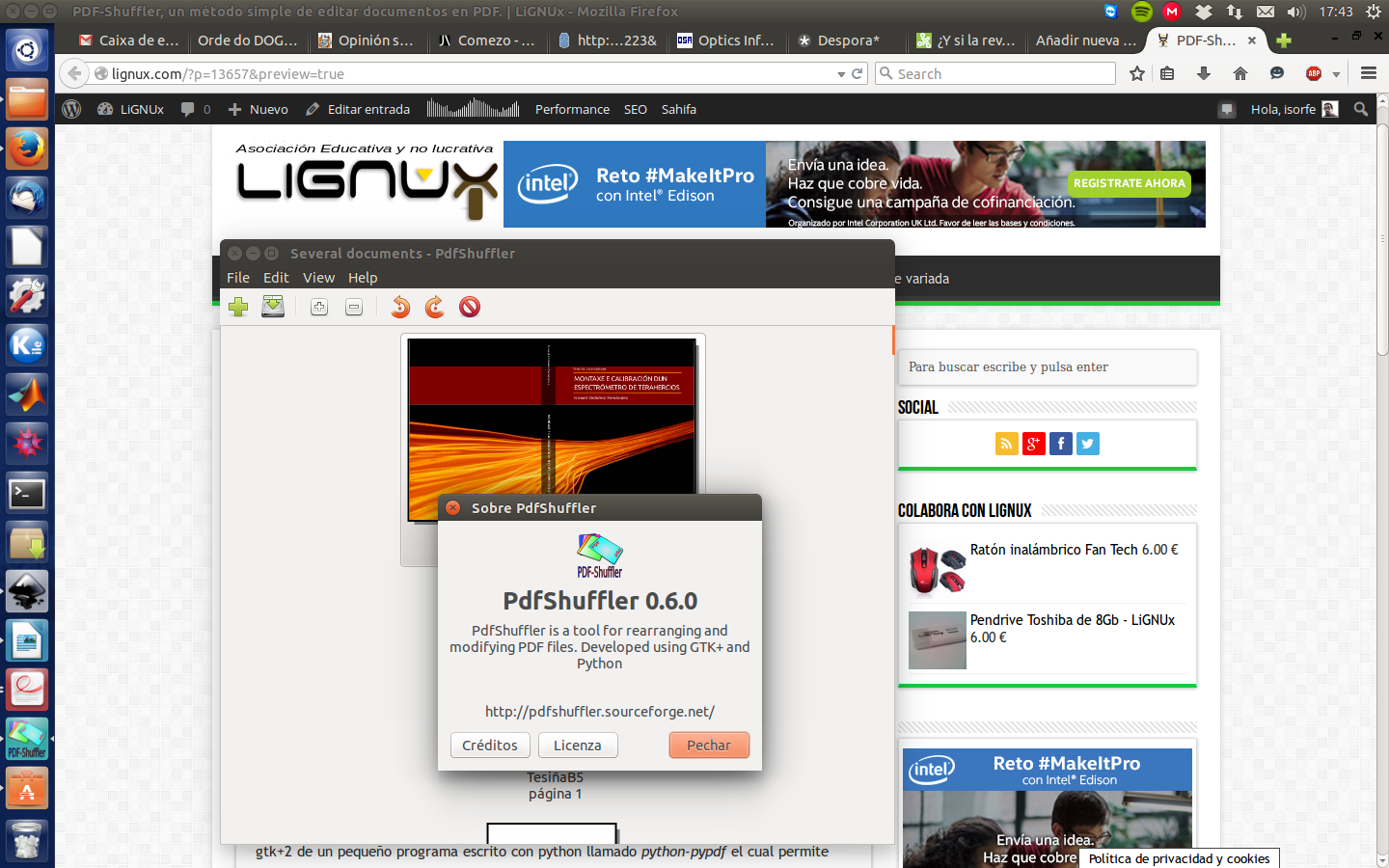
Task: Click the Créditos button in About dialog
Action: pos(490,746)
